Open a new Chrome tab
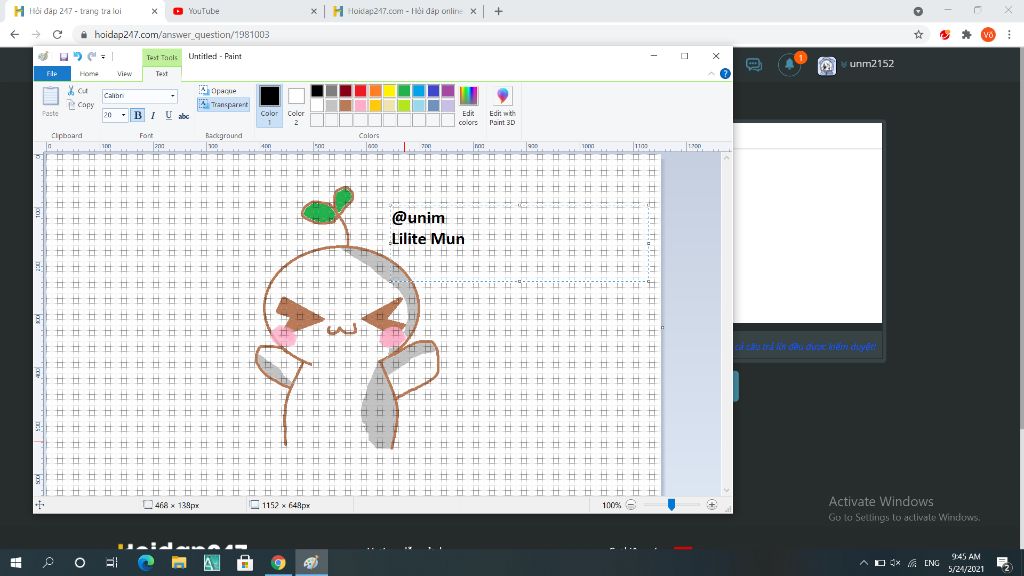Image resolution: width=1024 pixels, height=576 pixels. (498, 11)
